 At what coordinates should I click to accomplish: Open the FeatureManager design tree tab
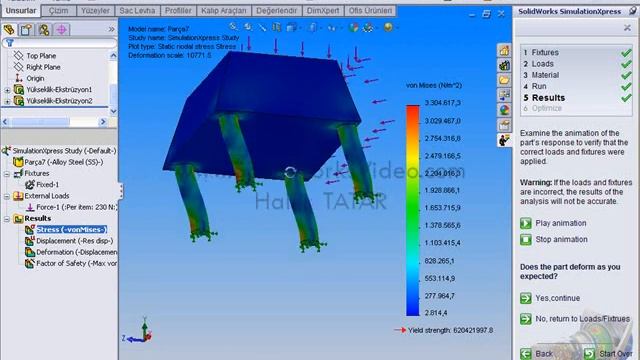(x=9, y=29)
